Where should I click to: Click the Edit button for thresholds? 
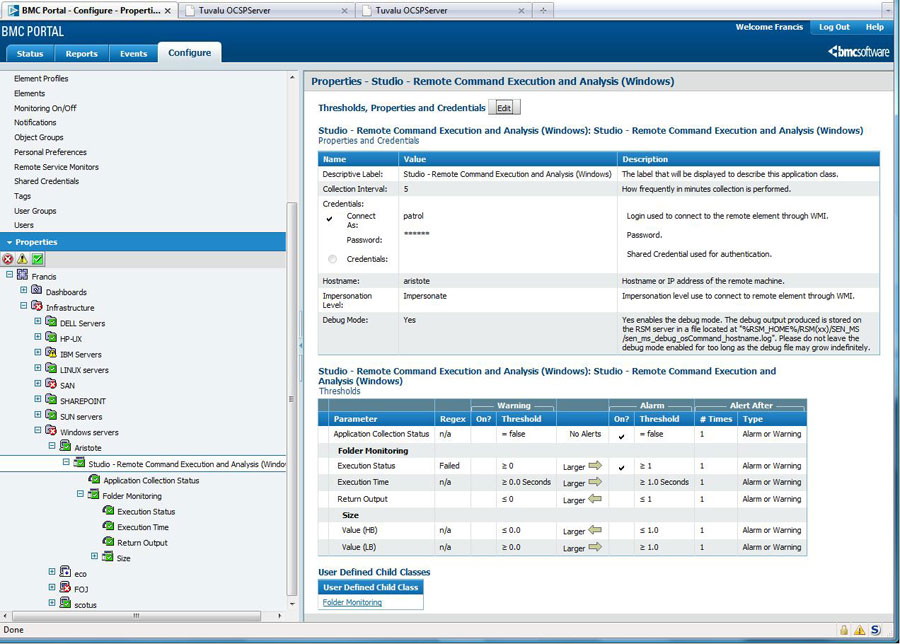[504, 108]
